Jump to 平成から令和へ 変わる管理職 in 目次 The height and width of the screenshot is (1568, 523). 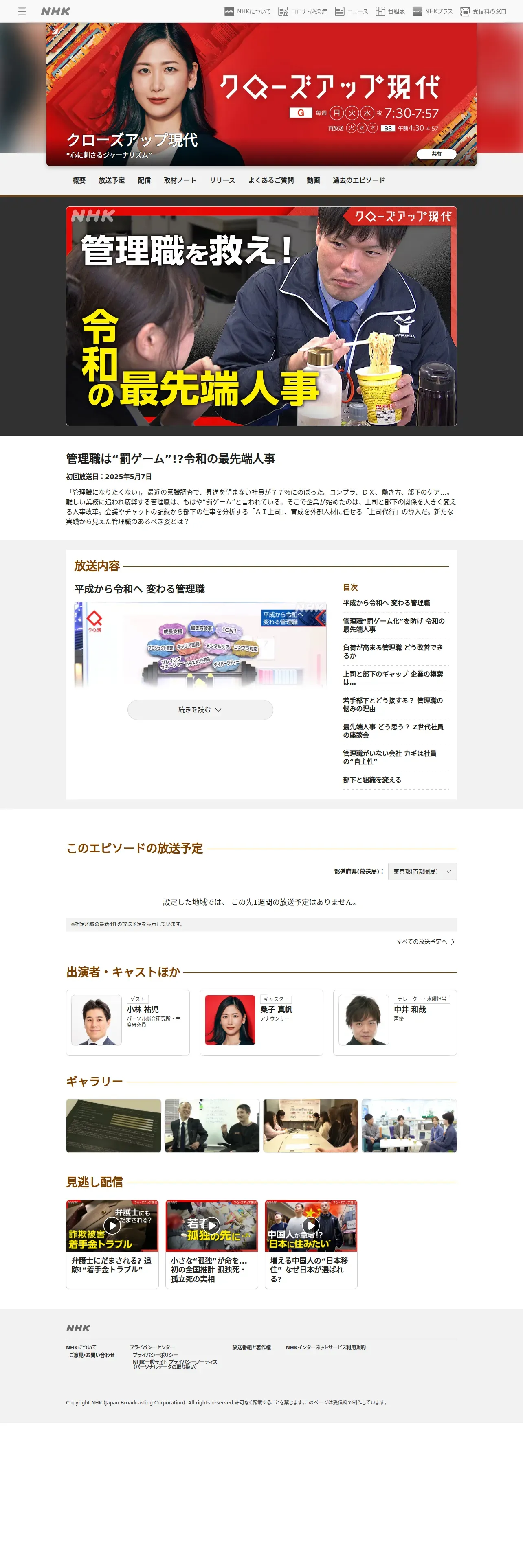(x=387, y=602)
